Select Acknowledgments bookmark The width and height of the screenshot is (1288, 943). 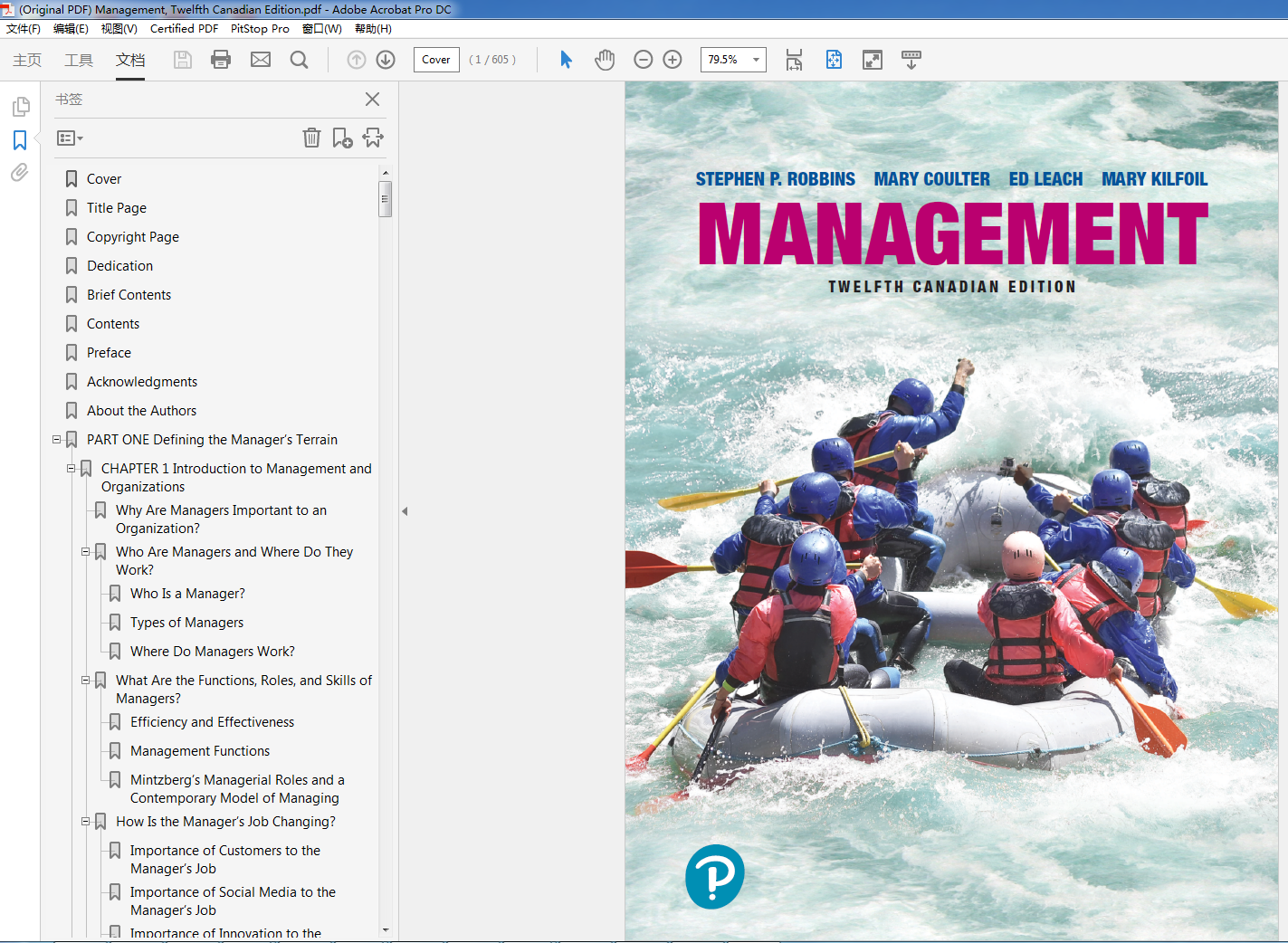pyautogui.click(x=142, y=382)
